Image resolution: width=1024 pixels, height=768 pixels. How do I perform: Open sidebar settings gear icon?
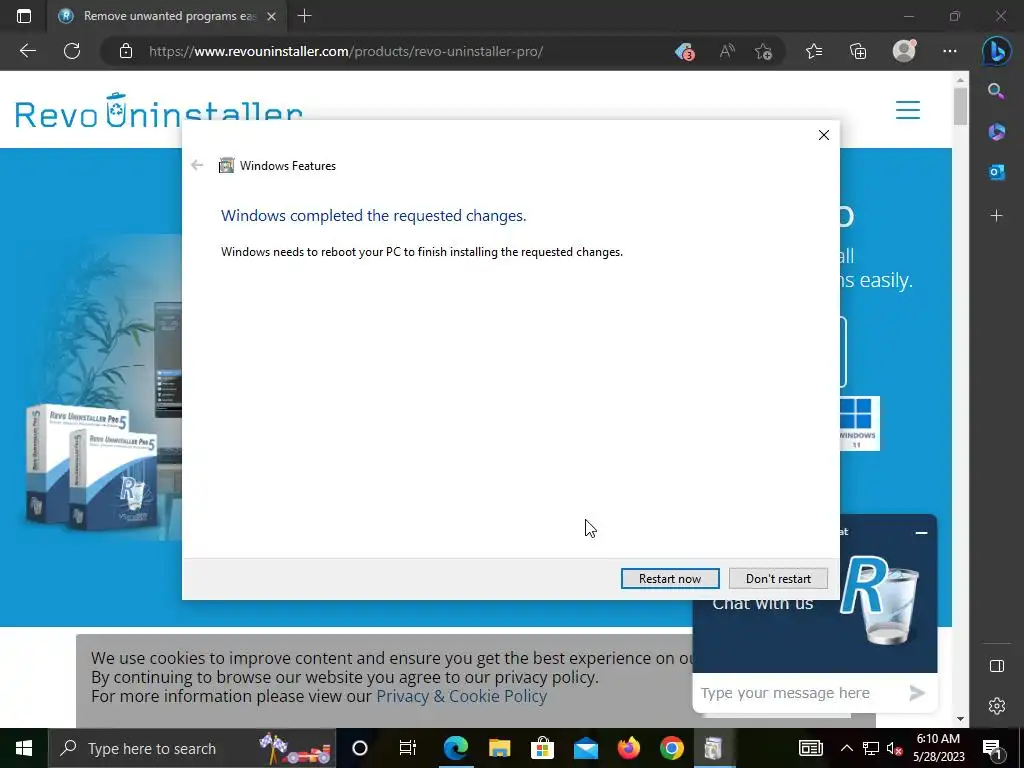tap(997, 706)
